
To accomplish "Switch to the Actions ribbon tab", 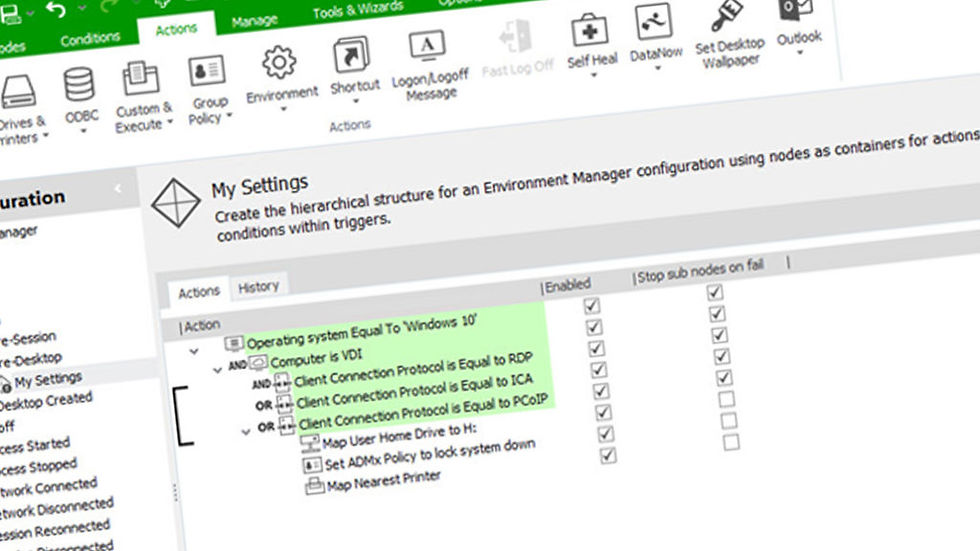I will tap(176, 29).
